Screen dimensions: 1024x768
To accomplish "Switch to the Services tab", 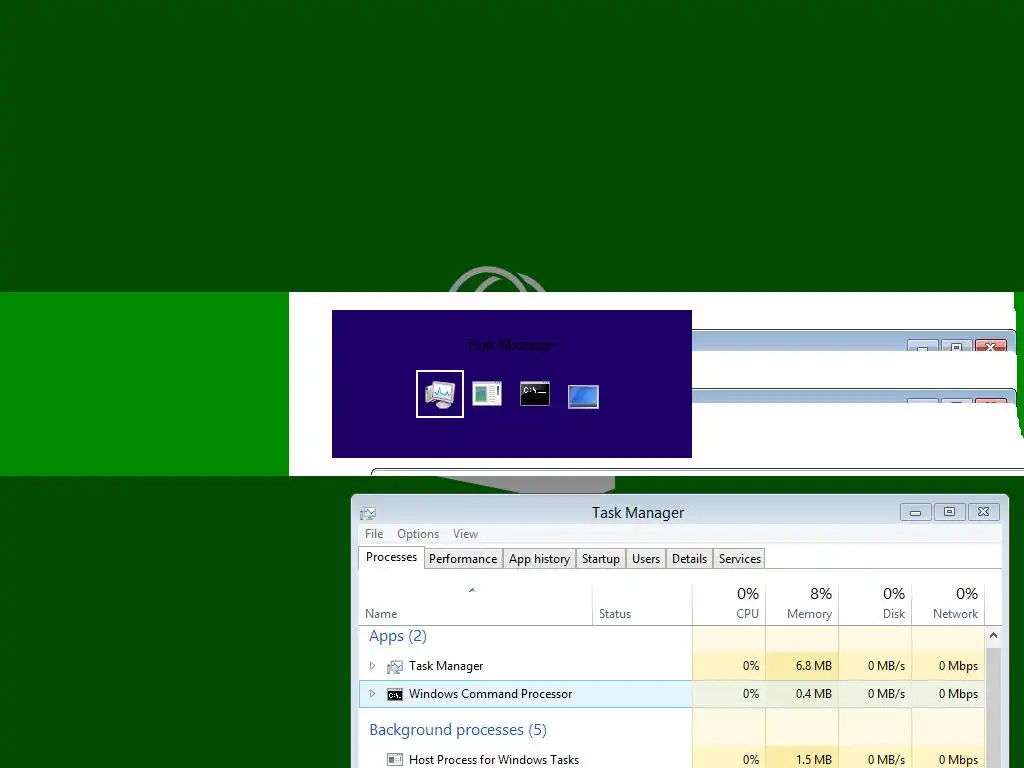I will point(740,559).
